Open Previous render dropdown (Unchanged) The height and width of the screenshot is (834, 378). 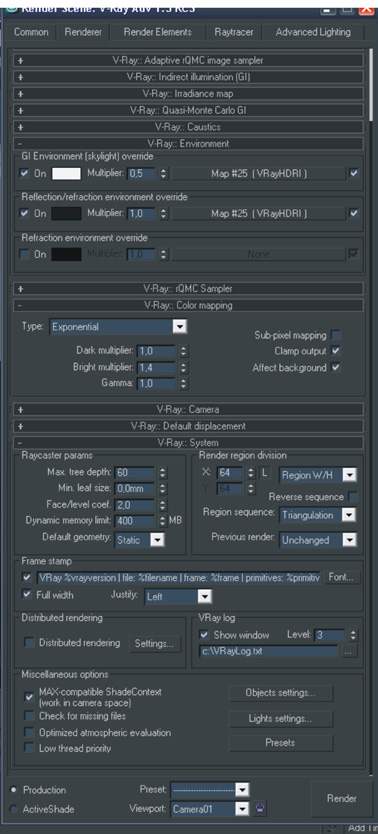[318, 540]
